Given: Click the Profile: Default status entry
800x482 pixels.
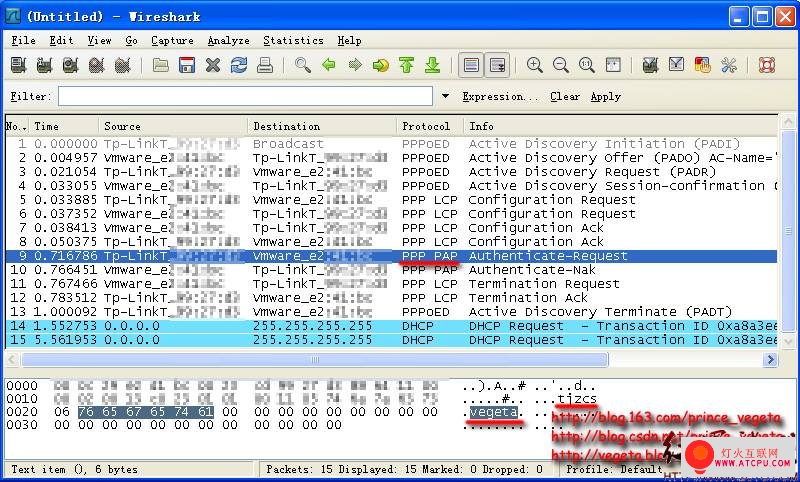Looking at the screenshot, I should click(614, 469).
